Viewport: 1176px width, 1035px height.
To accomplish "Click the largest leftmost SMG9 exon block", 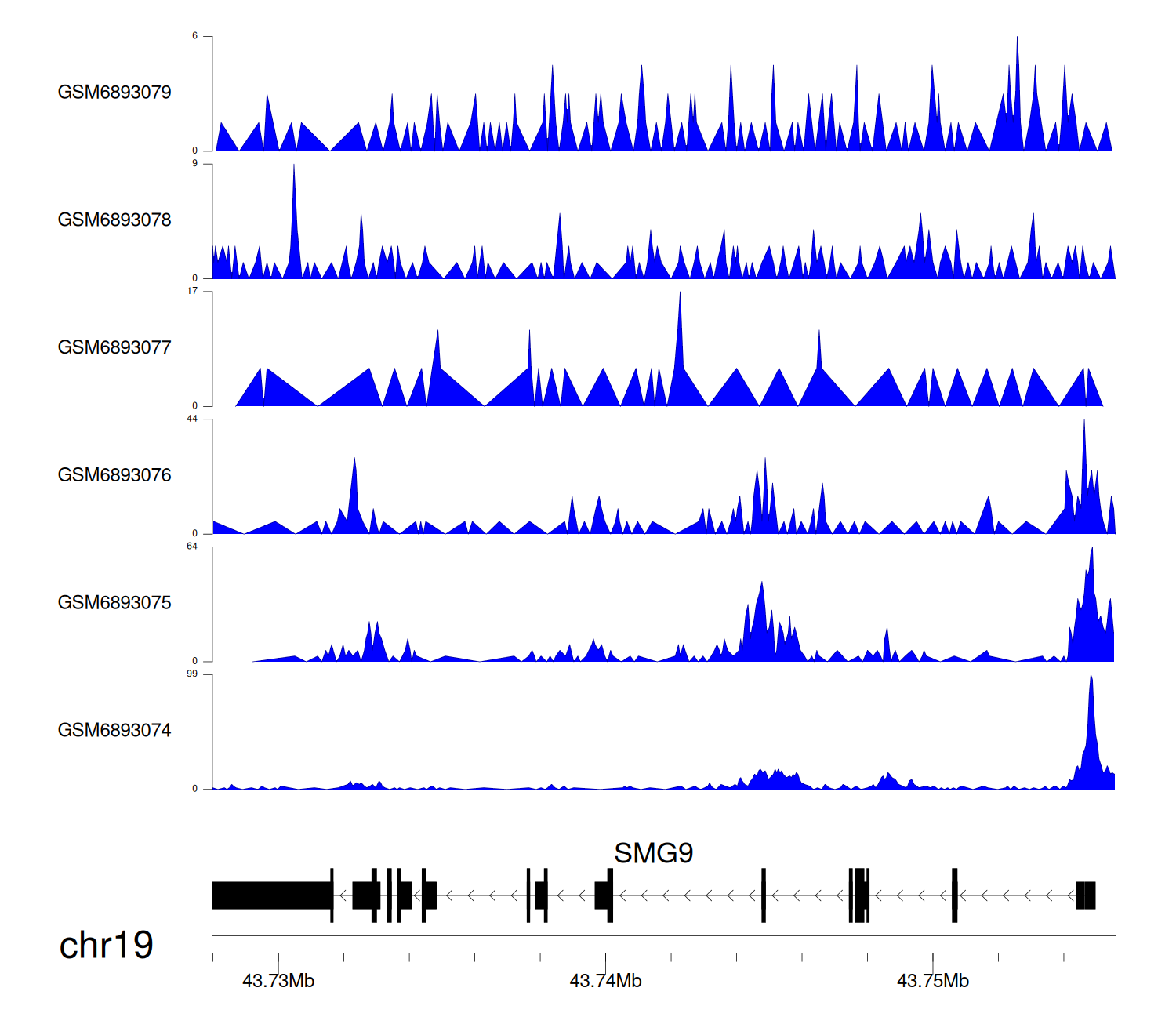I will 271,895.
